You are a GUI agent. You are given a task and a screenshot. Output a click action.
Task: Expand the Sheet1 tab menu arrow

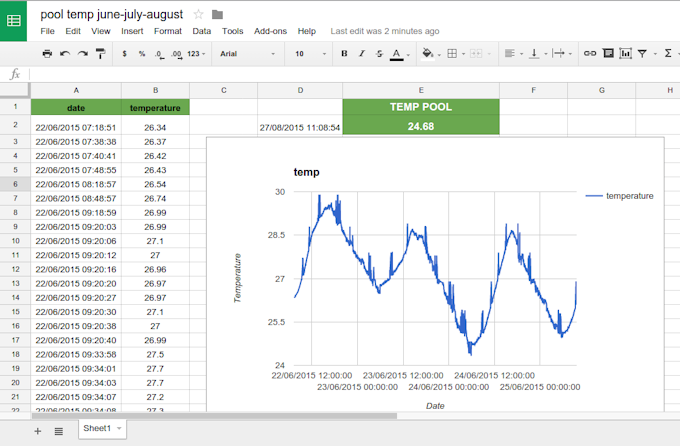pos(120,428)
